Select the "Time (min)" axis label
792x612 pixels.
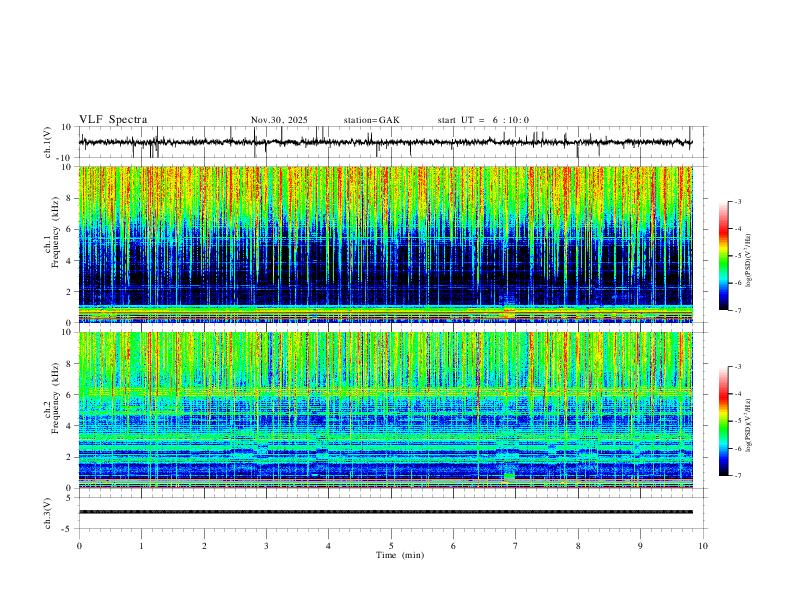[400, 555]
